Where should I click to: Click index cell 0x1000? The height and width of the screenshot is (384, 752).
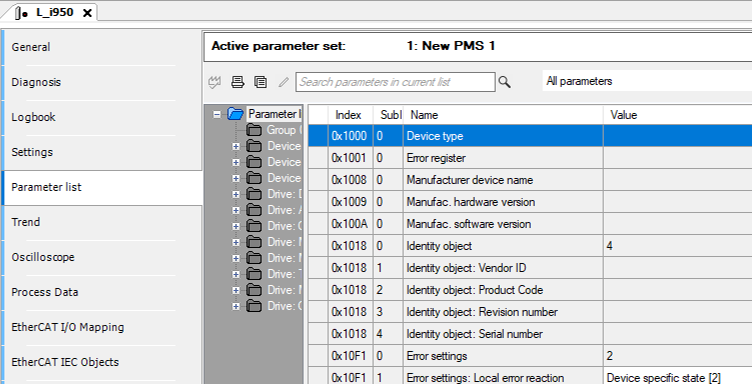point(350,136)
